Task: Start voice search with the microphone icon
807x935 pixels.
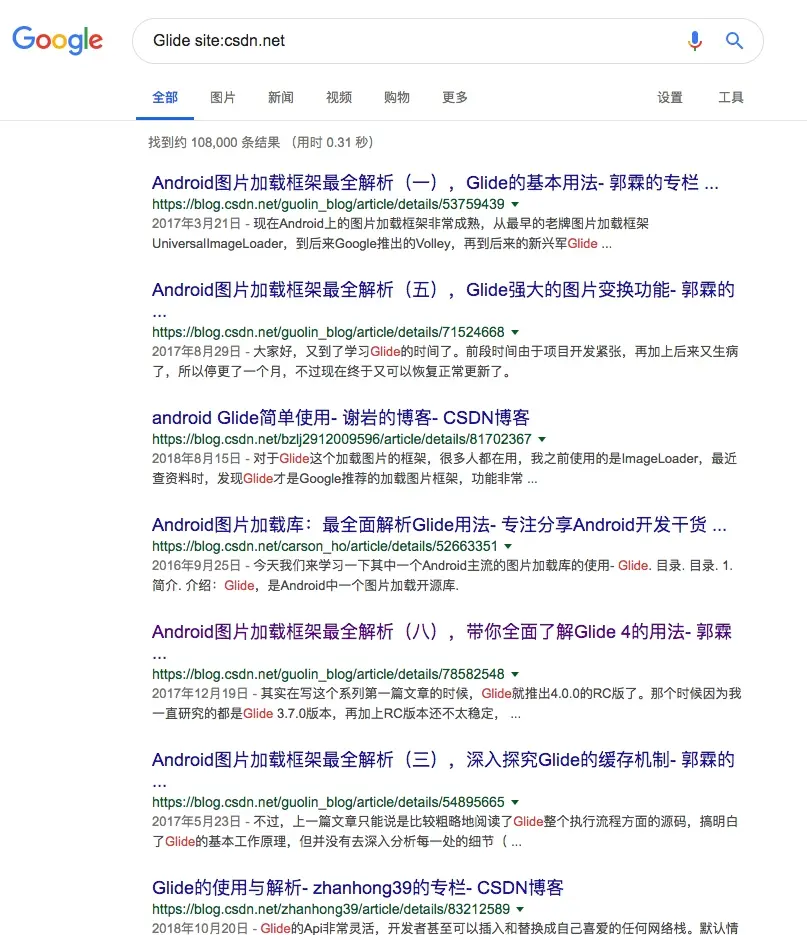Action: click(694, 41)
